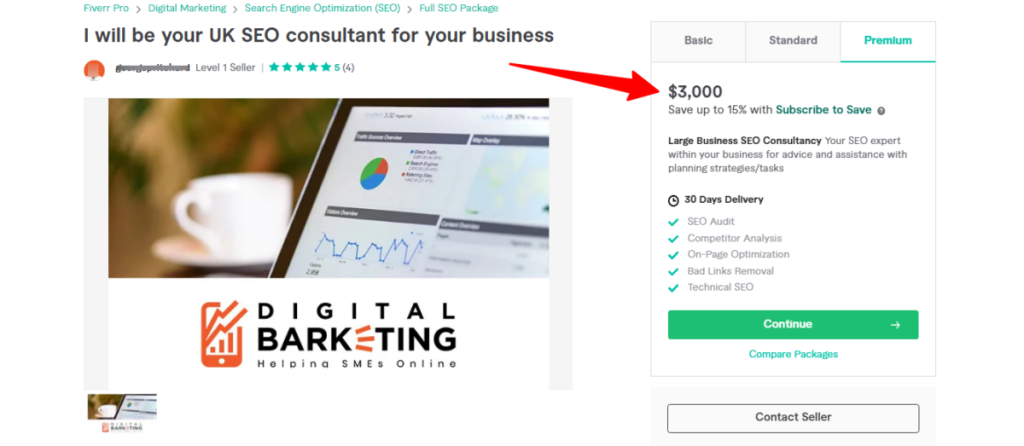Open the Compare Packages link
The height and width of the screenshot is (446, 1024).
coord(793,354)
